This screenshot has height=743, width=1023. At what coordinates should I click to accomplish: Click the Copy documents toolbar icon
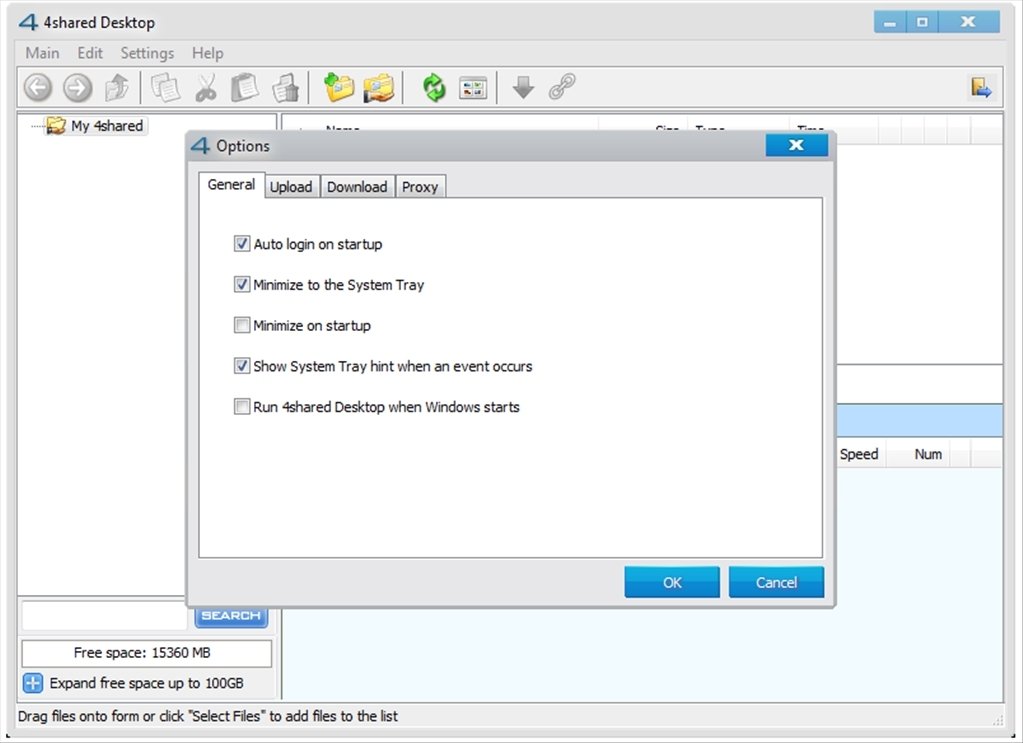click(165, 87)
